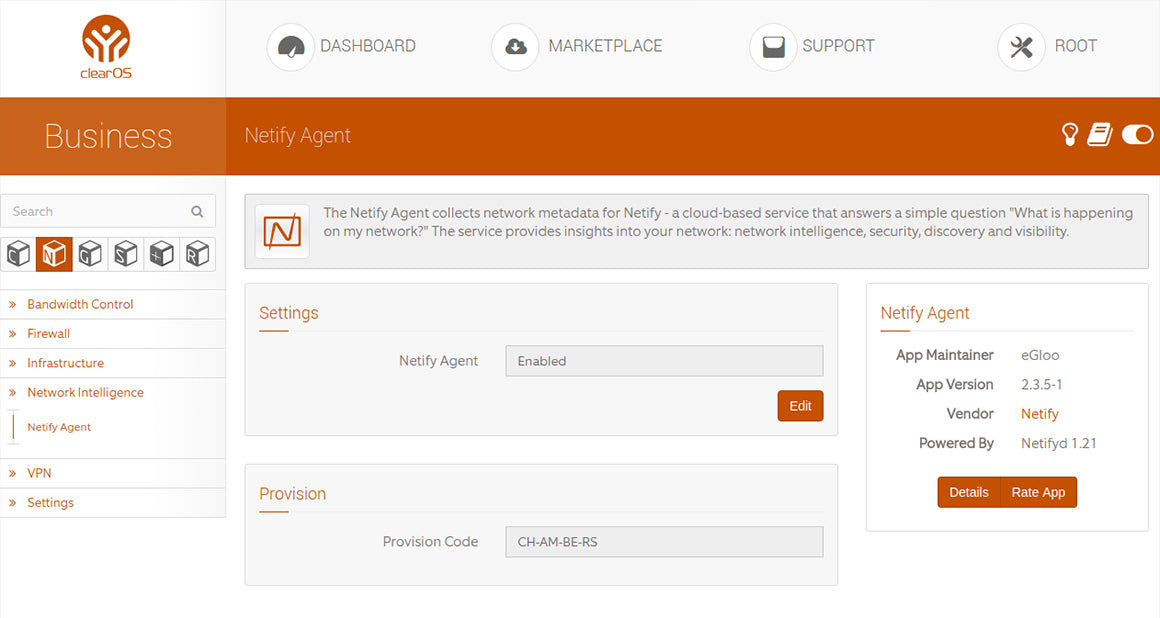Select the "R" cube category icon
The height and width of the screenshot is (618, 1160).
(x=197, y=254)
